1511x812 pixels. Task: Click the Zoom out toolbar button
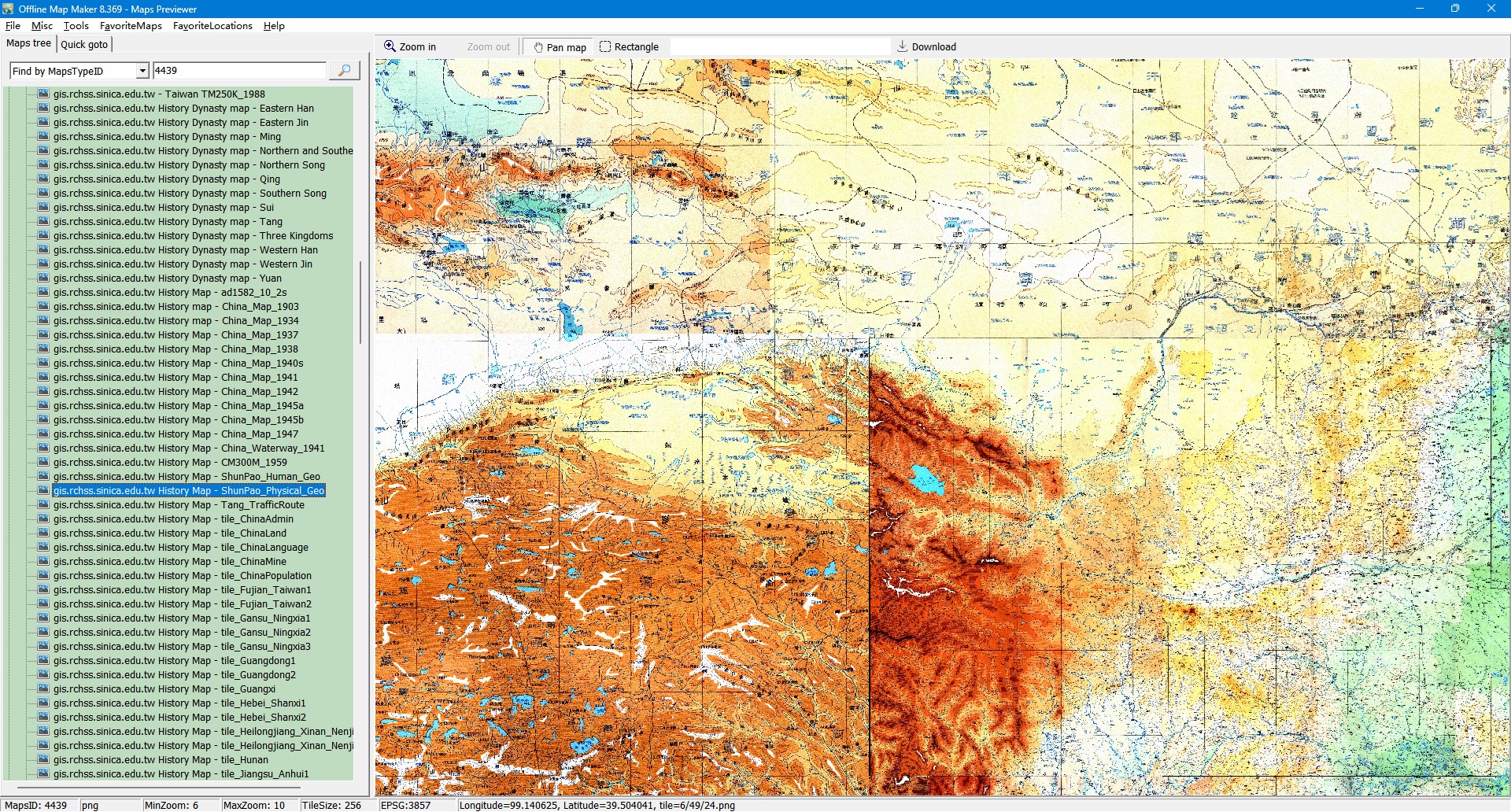point(488,47)
